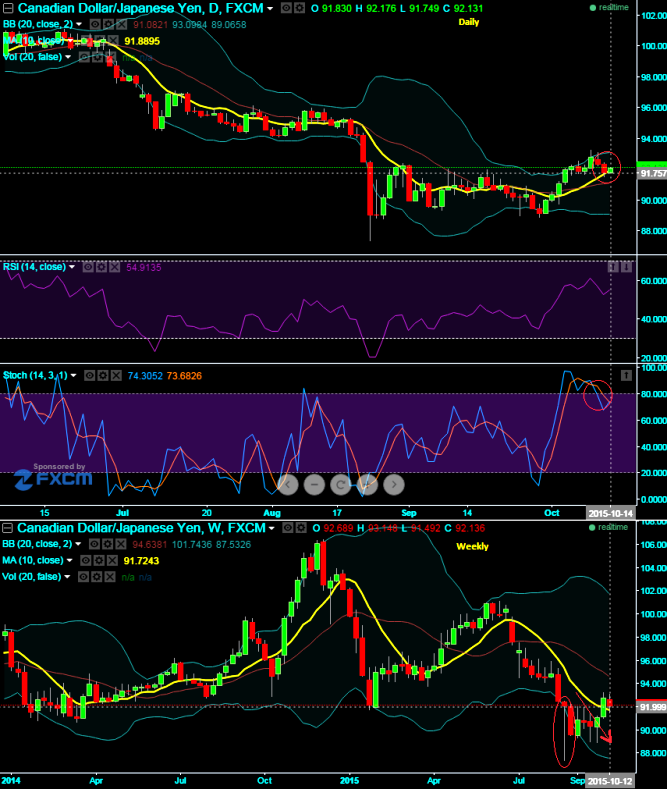Toggle visibility of daily BB indicator
The width and height of the screenshot is (667, 789).
[95, 24]
